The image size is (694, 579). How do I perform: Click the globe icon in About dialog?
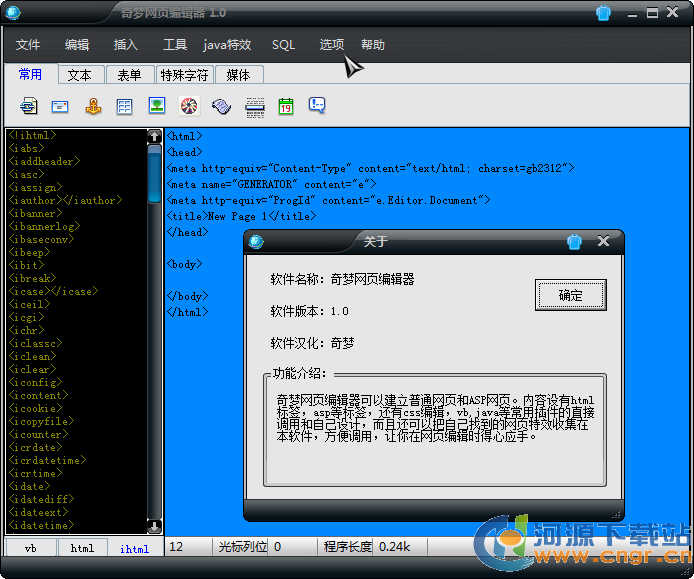(256, 242)
